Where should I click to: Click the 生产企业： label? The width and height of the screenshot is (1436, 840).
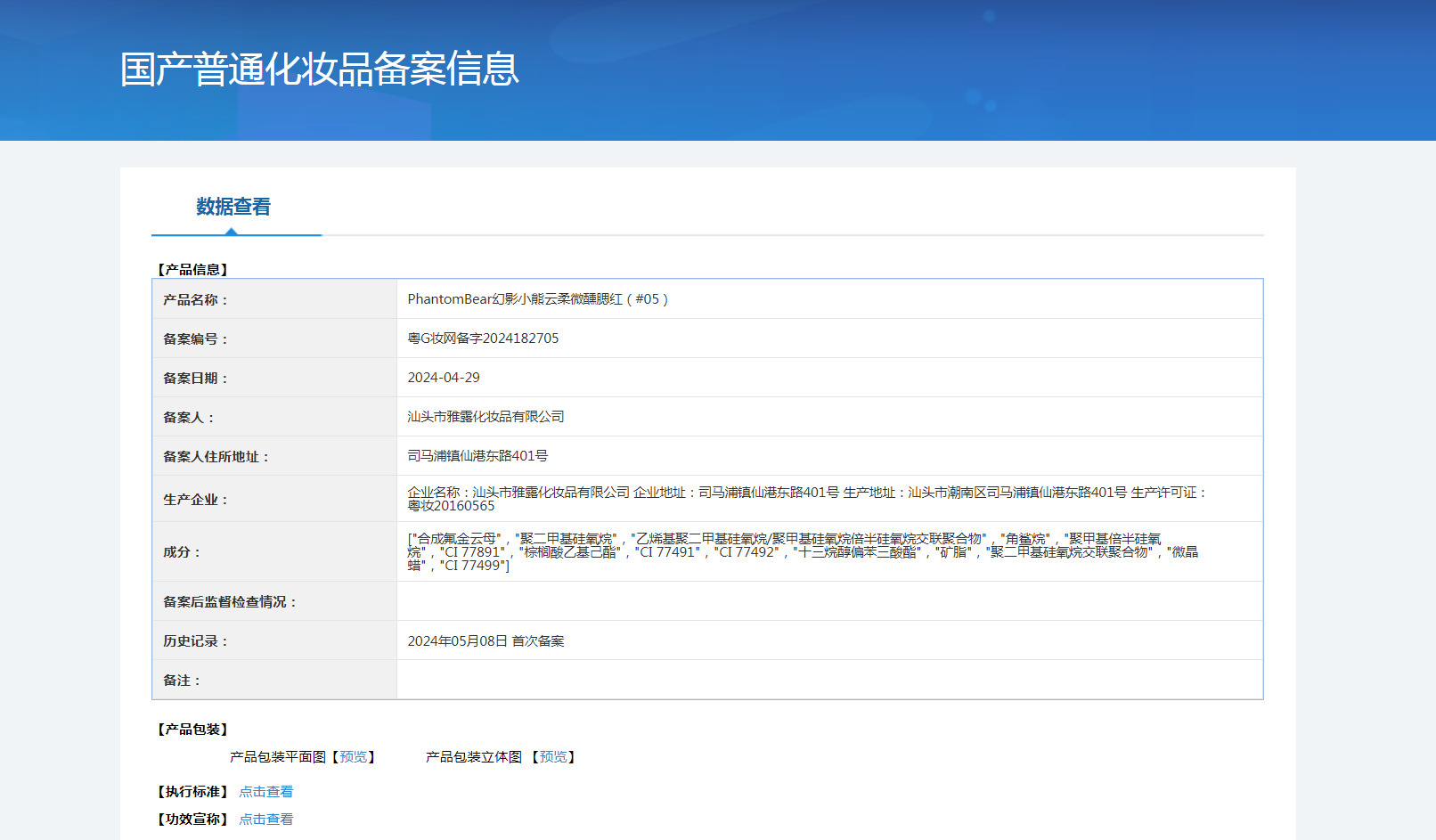pos(196,500)
